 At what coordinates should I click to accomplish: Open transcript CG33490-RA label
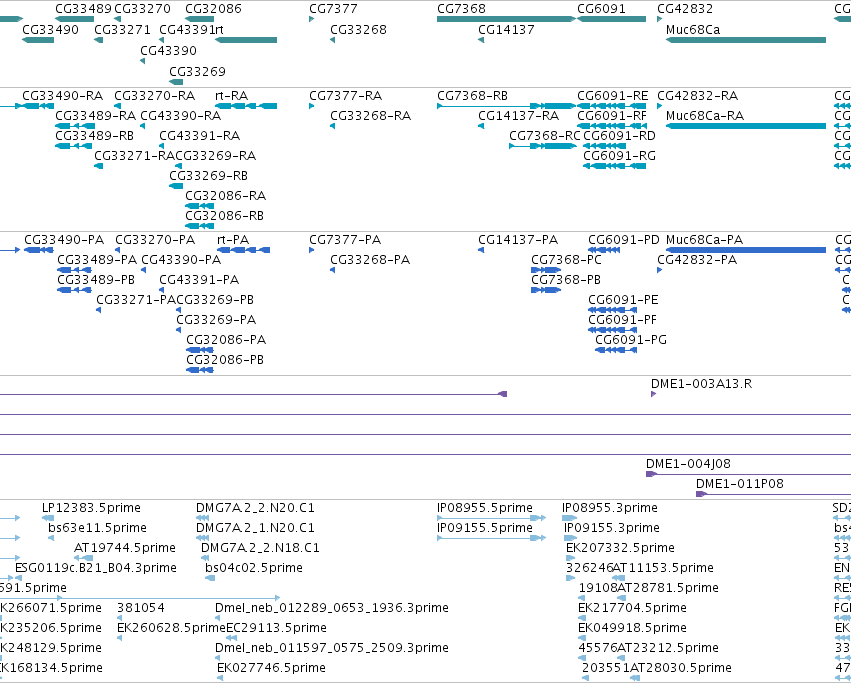pos(62,96)
